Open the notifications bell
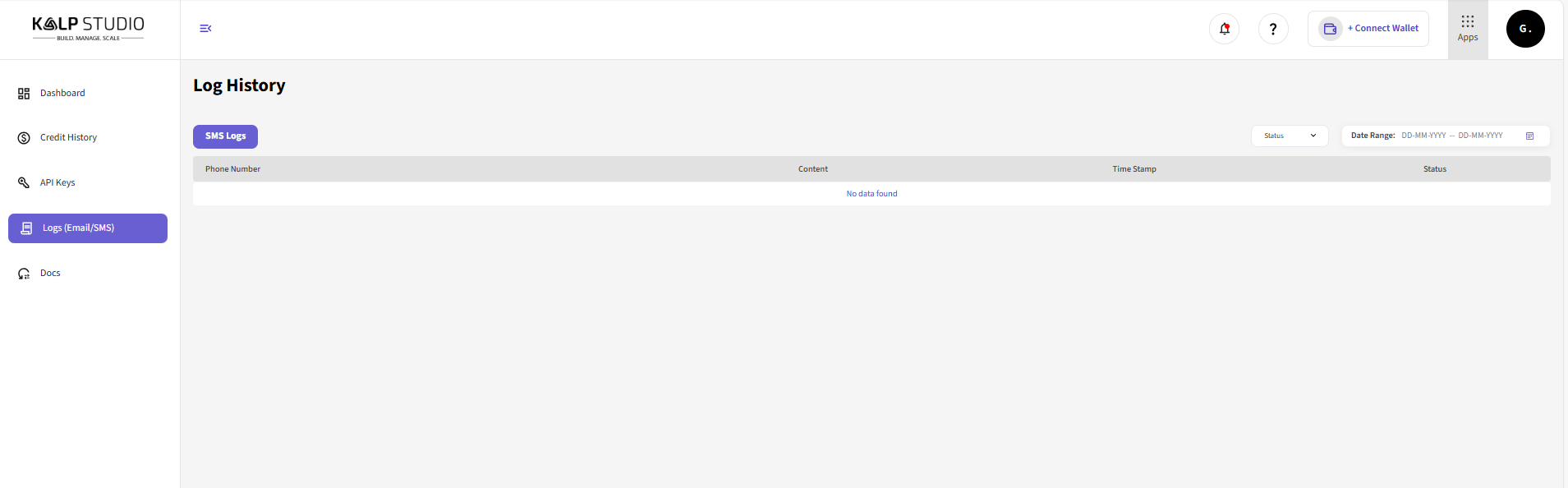 (x=1224, y=30)
